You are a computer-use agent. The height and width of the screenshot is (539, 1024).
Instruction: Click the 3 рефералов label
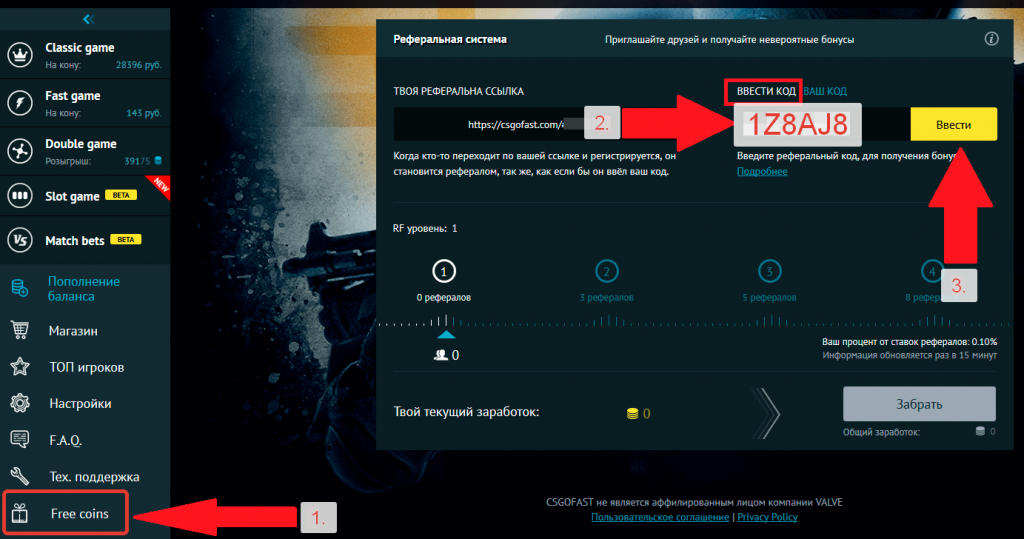606,297
